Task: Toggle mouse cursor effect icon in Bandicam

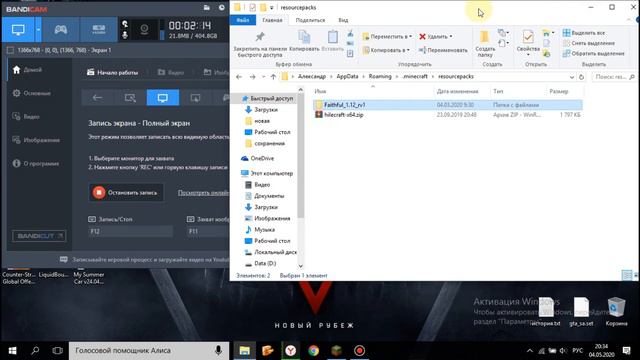Action: click(x=125, y=24)
